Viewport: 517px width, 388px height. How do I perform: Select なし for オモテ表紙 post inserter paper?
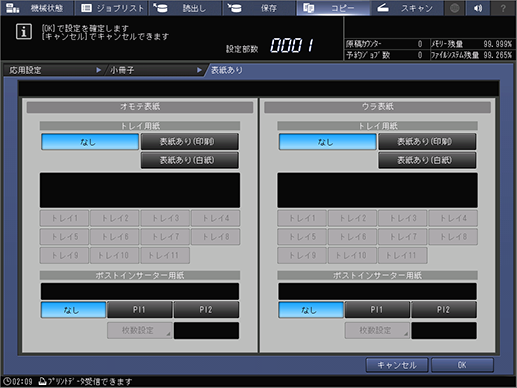tap(73, 310)
